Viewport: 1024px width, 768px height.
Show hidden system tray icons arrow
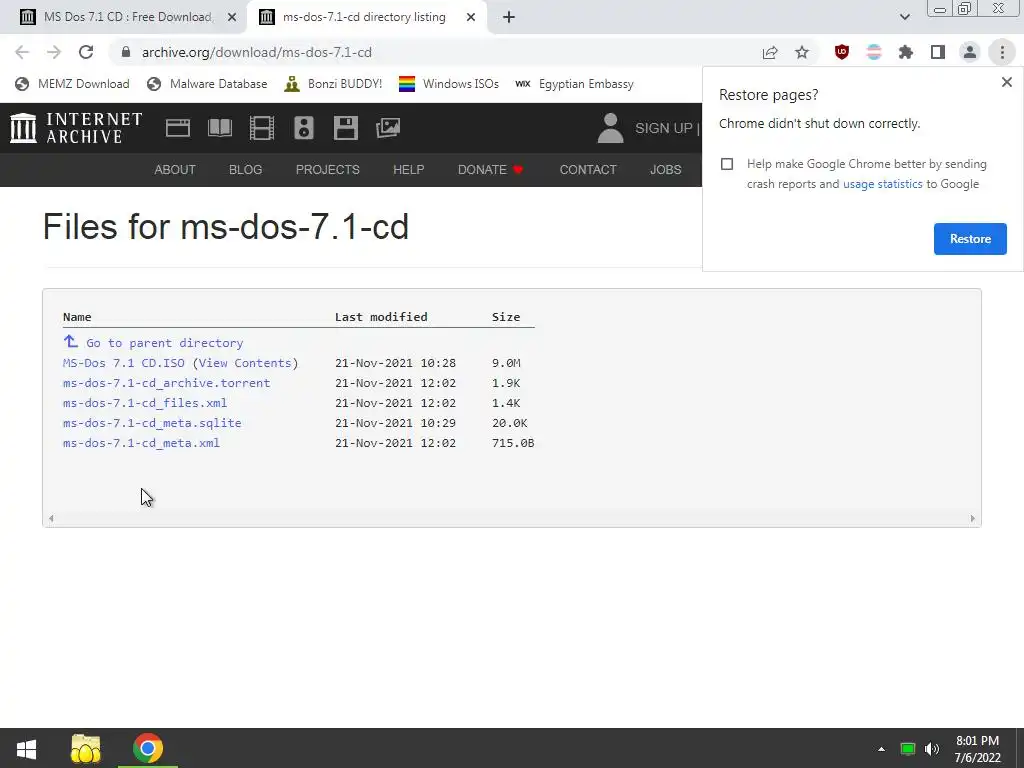(x=882, y=749)
